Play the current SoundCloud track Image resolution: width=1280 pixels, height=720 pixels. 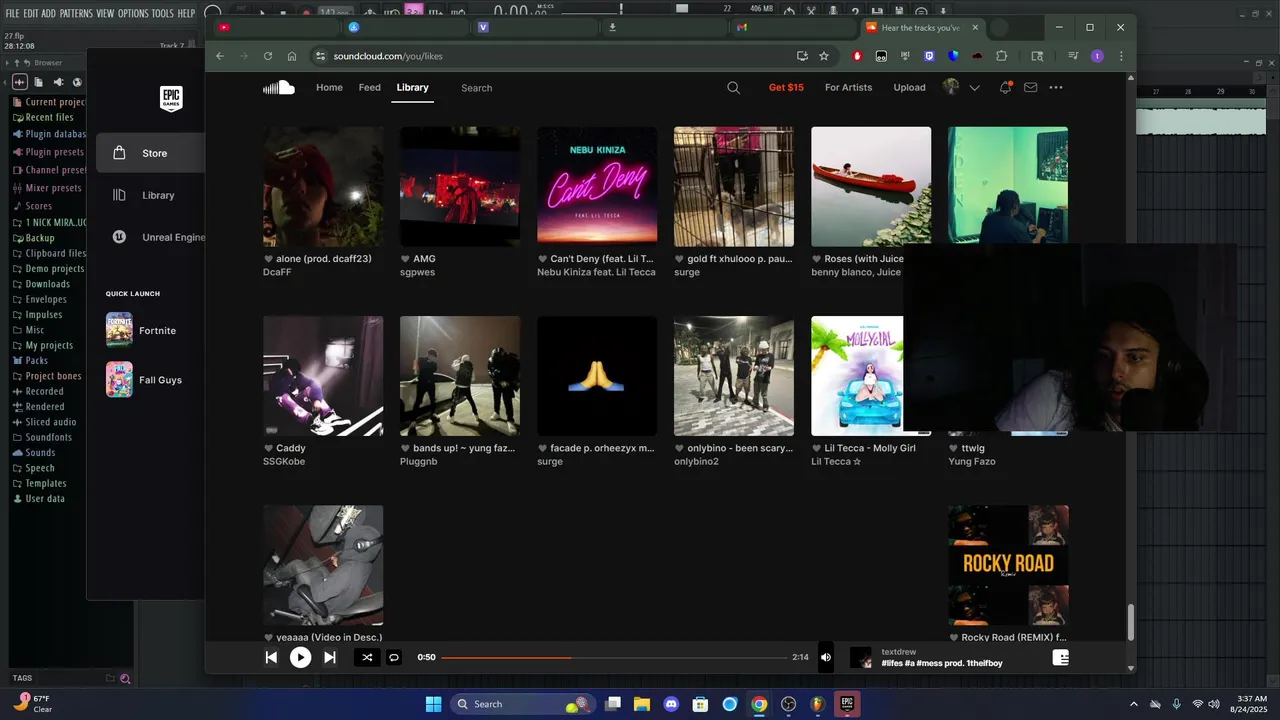coord(300,657)
